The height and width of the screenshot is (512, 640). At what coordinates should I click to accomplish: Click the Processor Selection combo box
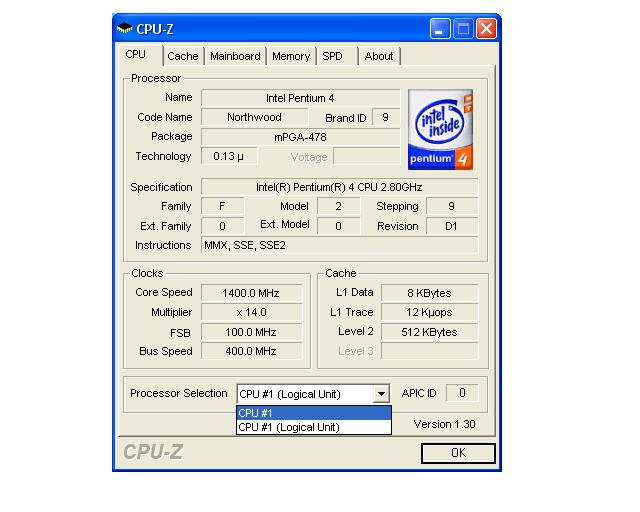pyautogui.click(x=313, y=394)
